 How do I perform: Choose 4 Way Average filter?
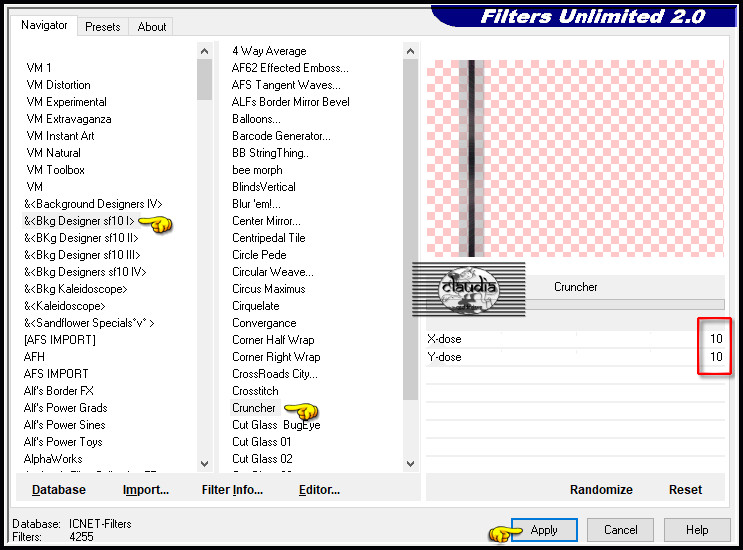(x=269, y=51)
